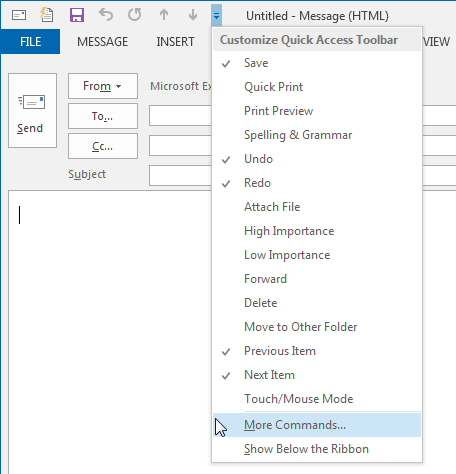The image size is (456, 474).
Task: Click the Cc... button
Action: [103, 146]
